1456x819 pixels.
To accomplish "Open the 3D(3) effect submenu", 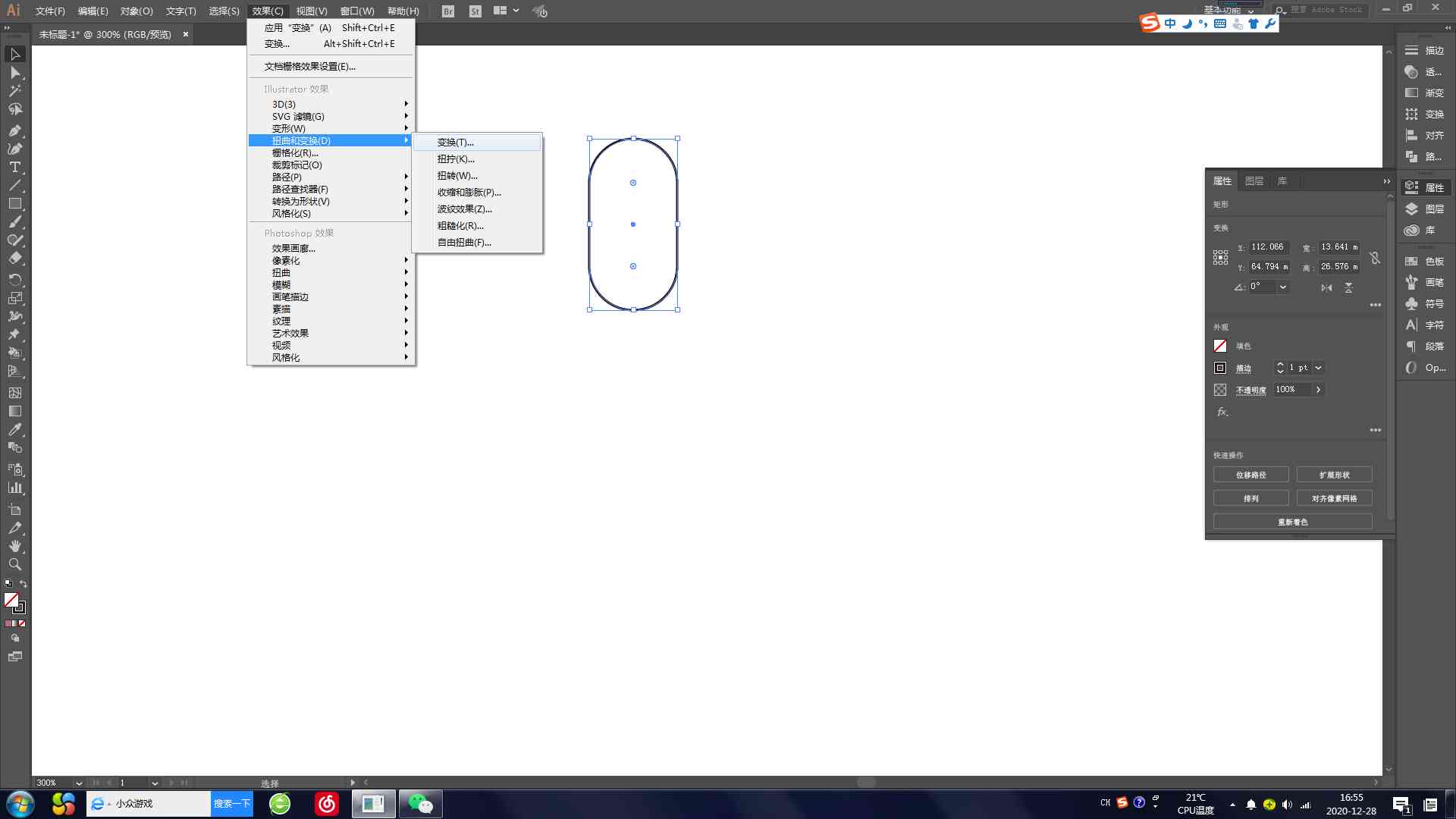I will coord(331,104).
